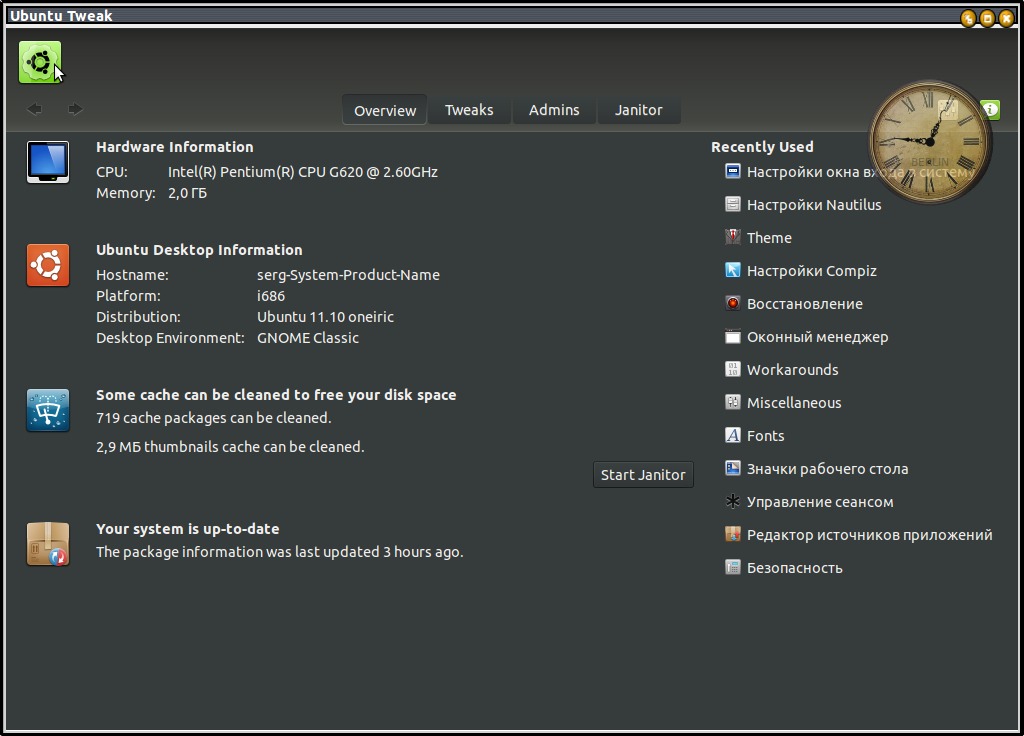
Task: Open the Fonts entry
Action: point(765,436)
